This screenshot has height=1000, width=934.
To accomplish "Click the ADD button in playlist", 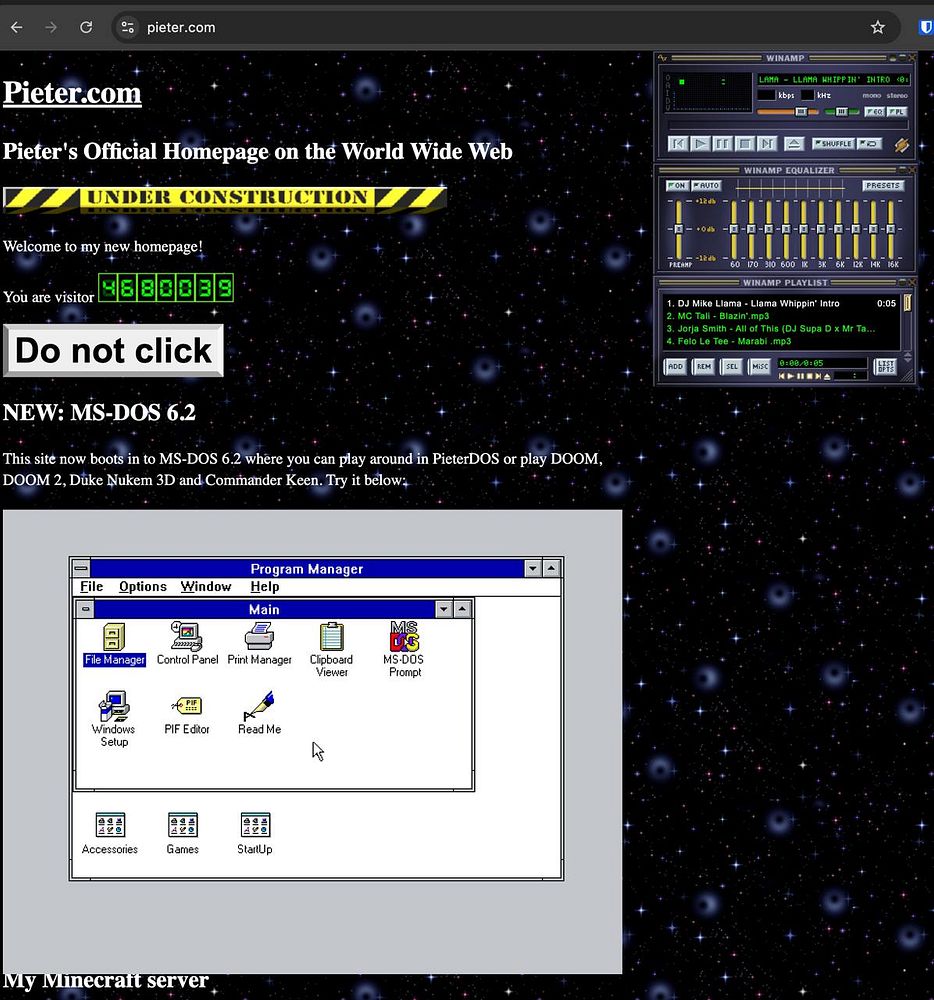I will (x=675, y=367).
